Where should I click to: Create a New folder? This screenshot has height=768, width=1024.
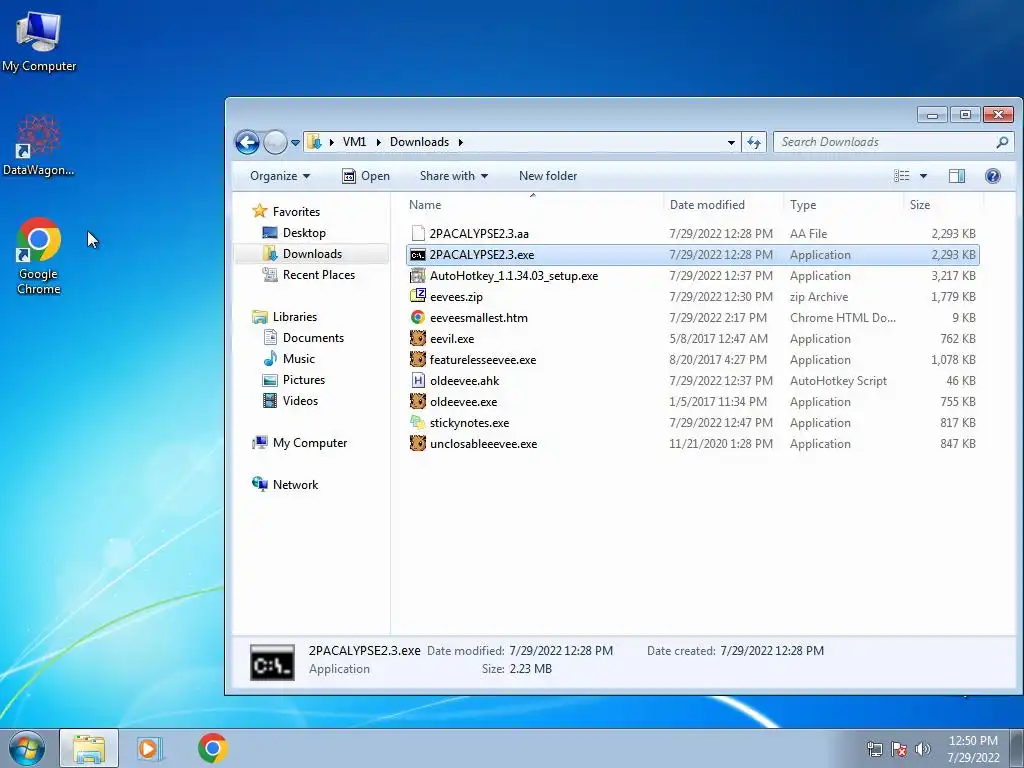(x=548, y=176)
